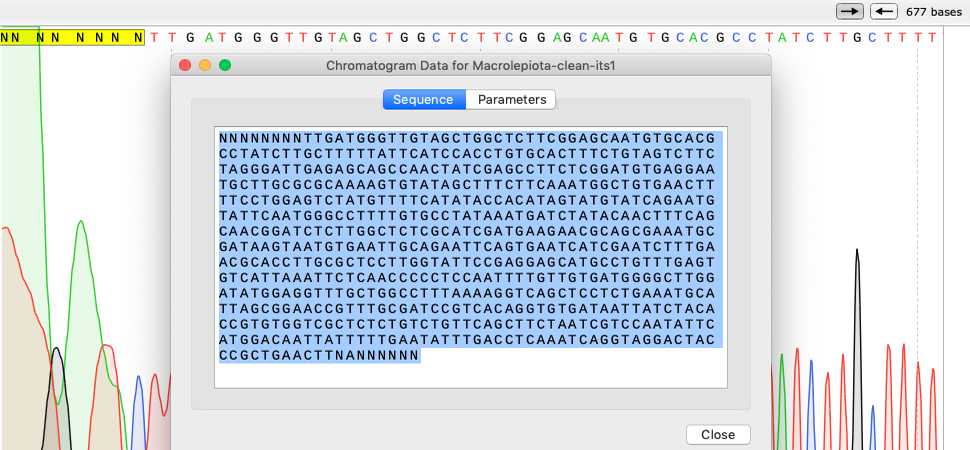Click the left arrow navigation button

[x=883, y=11]
